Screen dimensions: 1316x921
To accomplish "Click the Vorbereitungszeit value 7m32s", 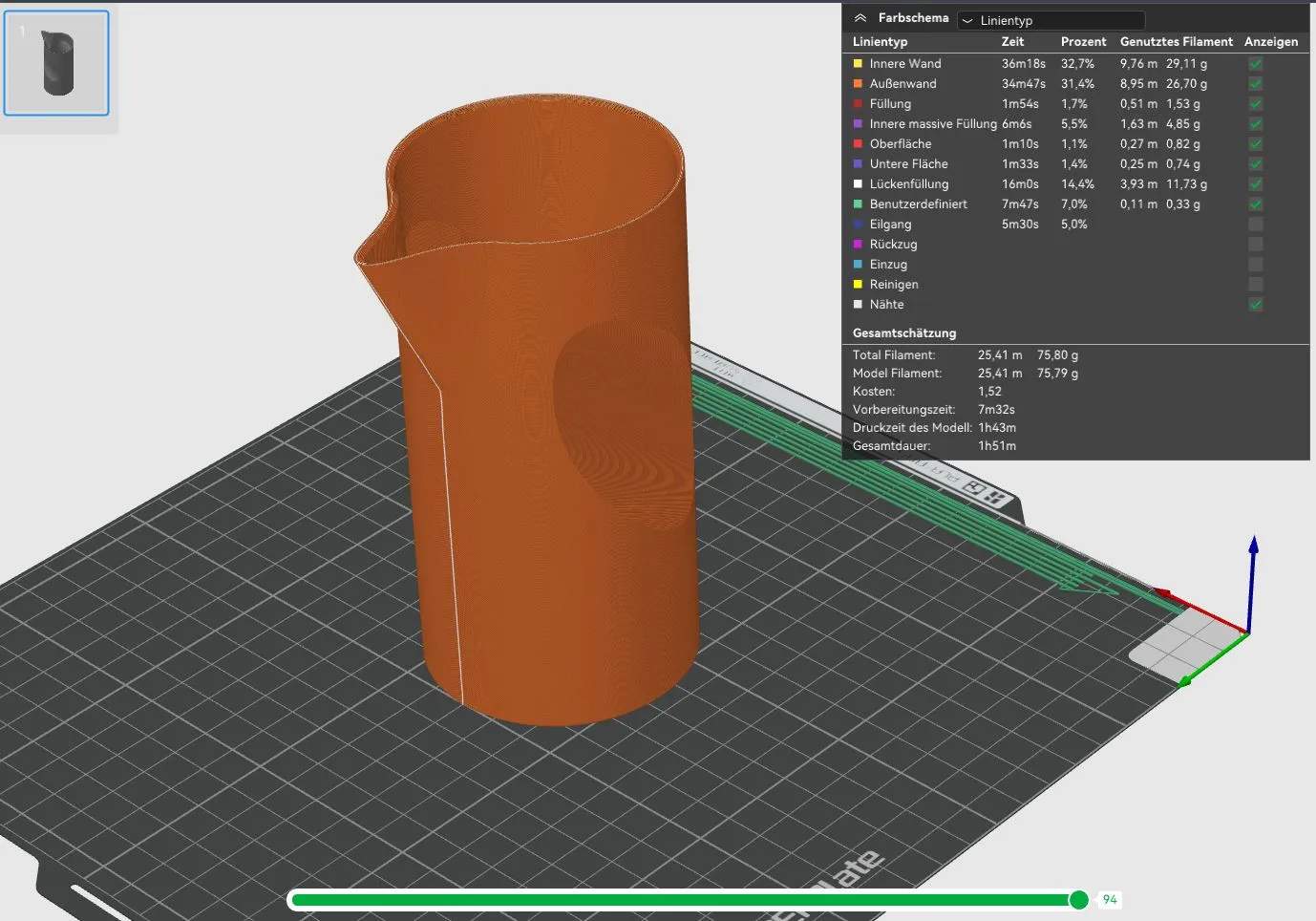I will coord(997,410).
